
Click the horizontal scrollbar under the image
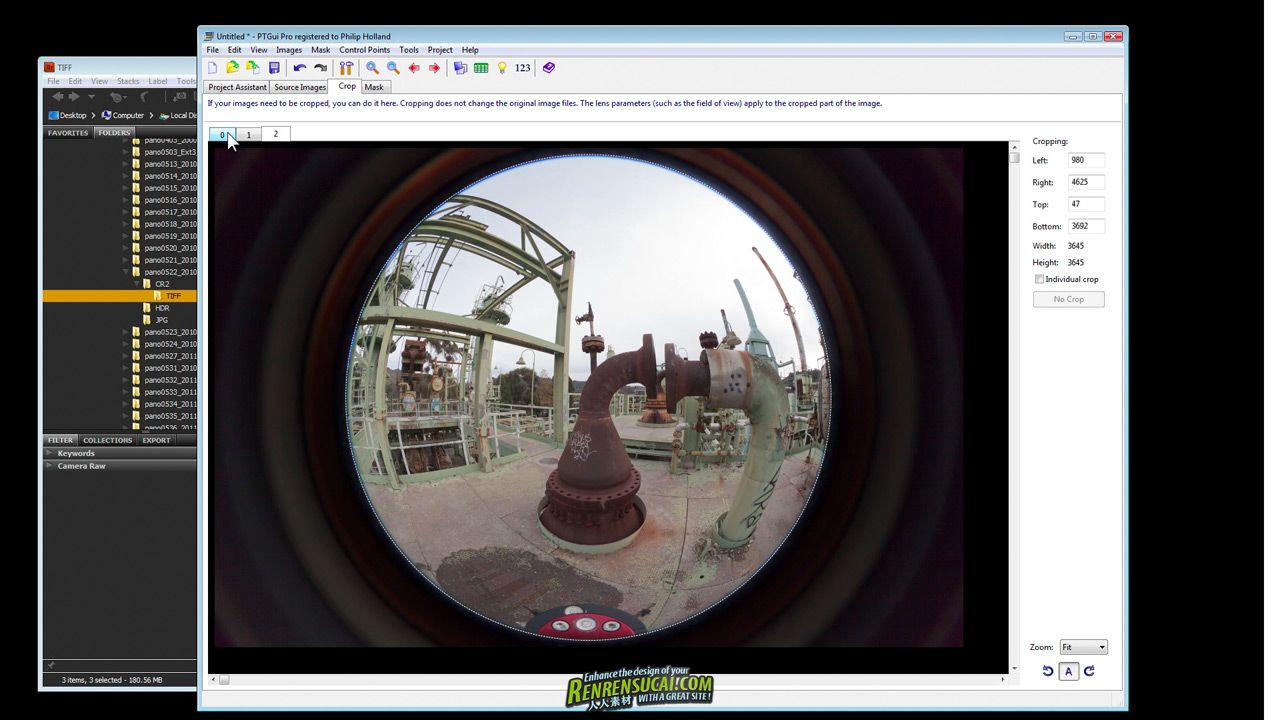(608, 680)
